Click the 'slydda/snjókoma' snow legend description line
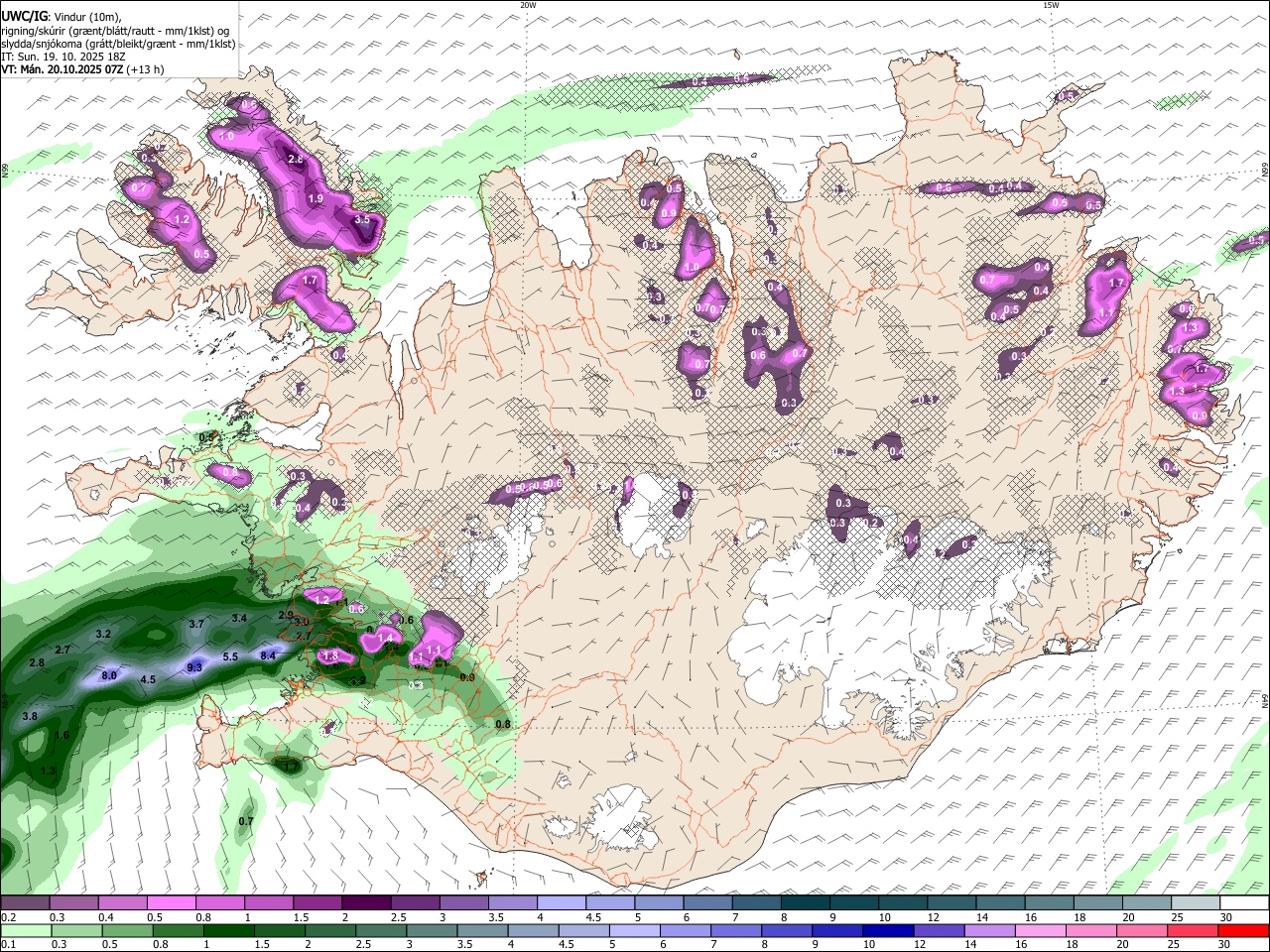Screen dimensions: 1270x952 click(x=118, y=44)
